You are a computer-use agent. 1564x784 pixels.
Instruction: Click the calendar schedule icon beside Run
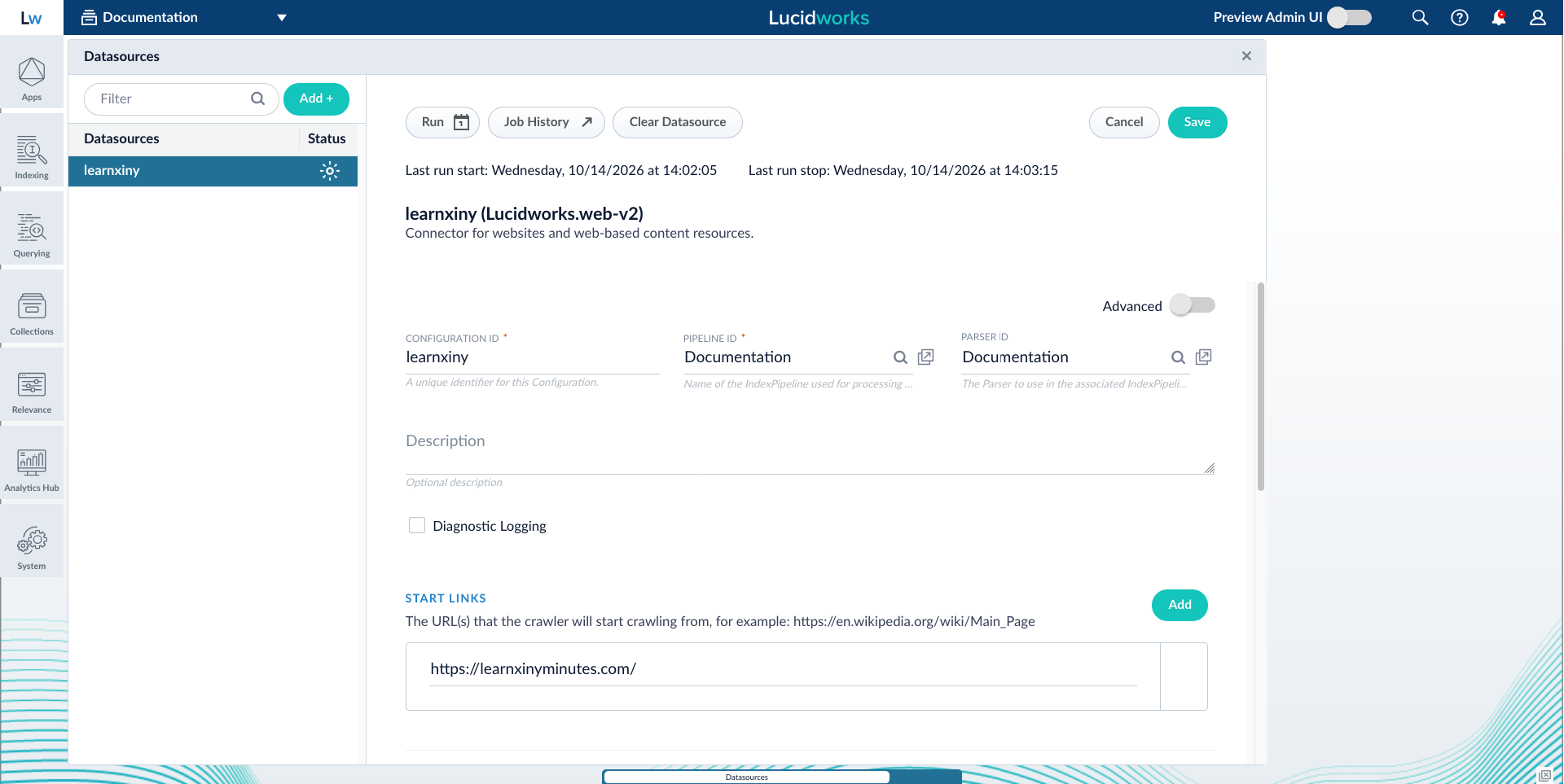[462, 122]
